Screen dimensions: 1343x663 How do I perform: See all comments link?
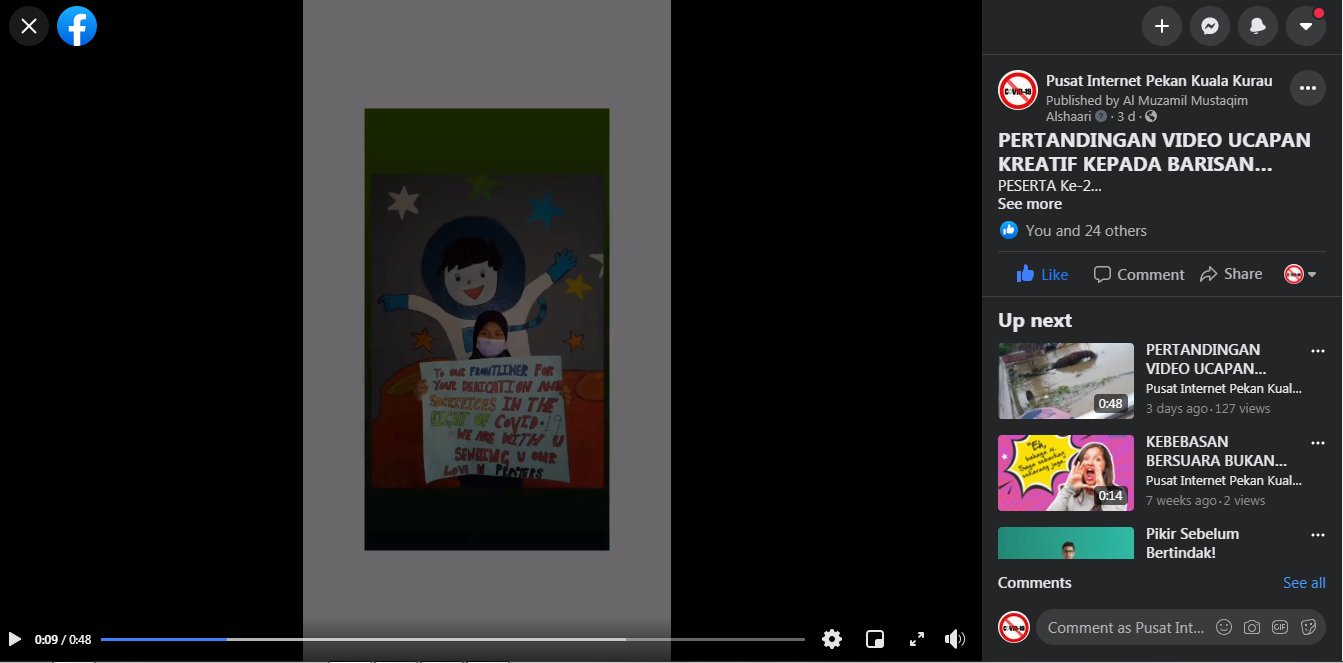point(1304,583)
